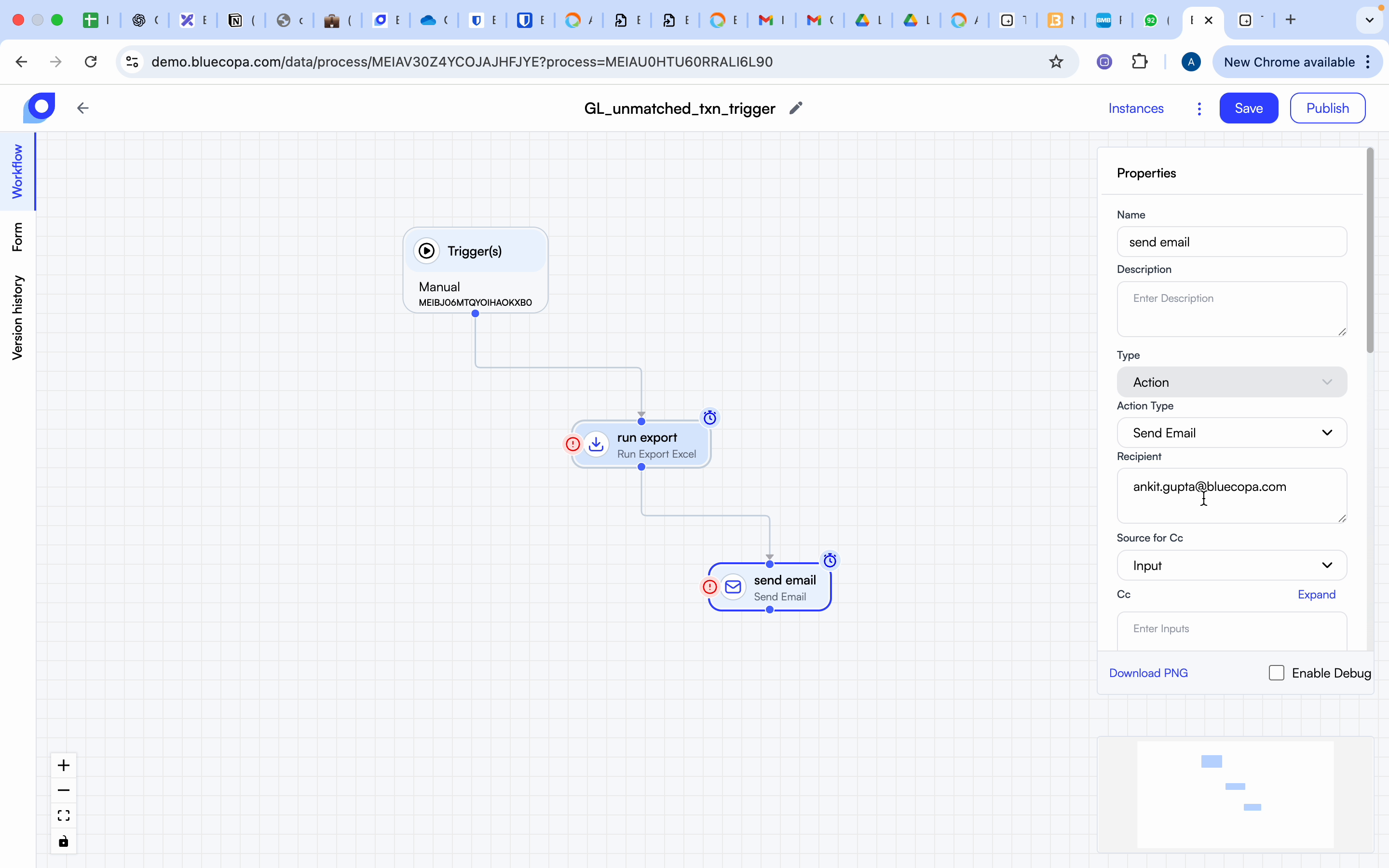Click the pencil icon to rename GL_unmatched_txn_trigger
Viewport: 1389px width, 868px height.
tap(795, 108)
